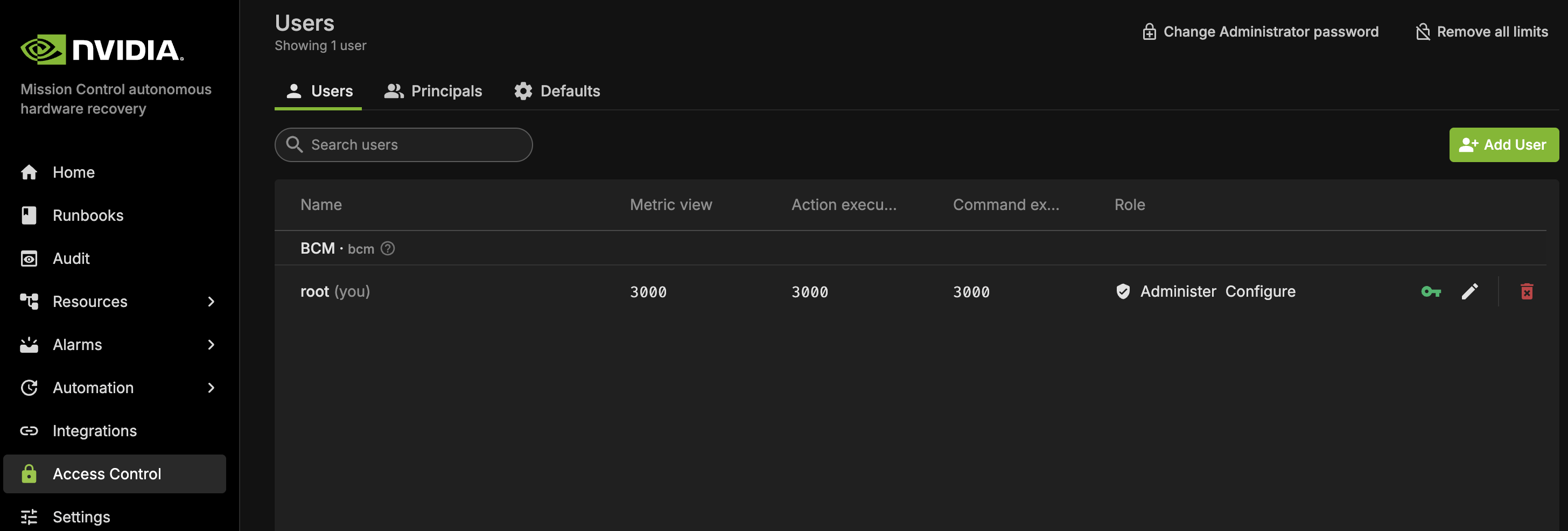Open Integrations page from sidebar
The width and height of the screenshot is (1568, 531).
(94, 431)
